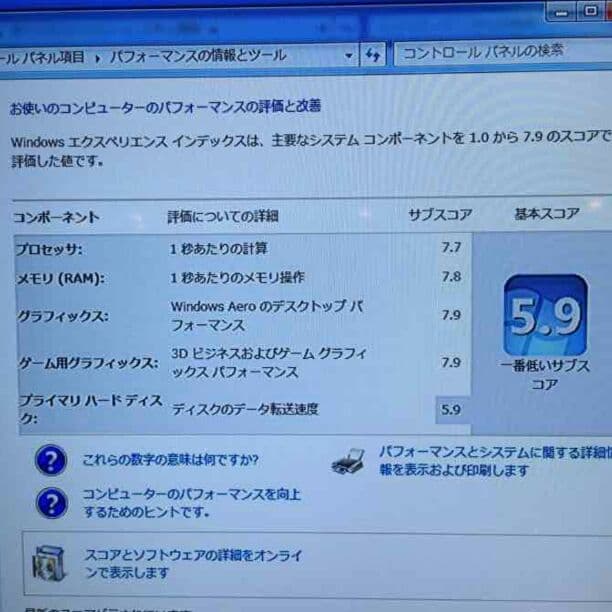Image resolution: width=612 pixels, height=612 pixels.
Task: Open the コンピューターのパフォーマンスを向上するためのヒント link
Action: click(x=192, y=503)
